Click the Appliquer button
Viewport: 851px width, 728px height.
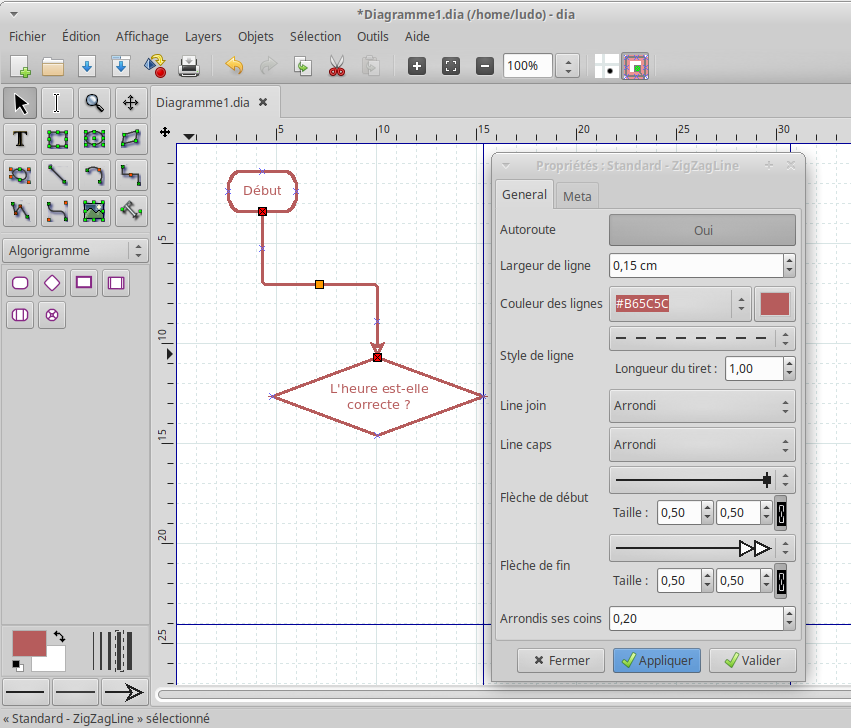(x=657, y=660)
